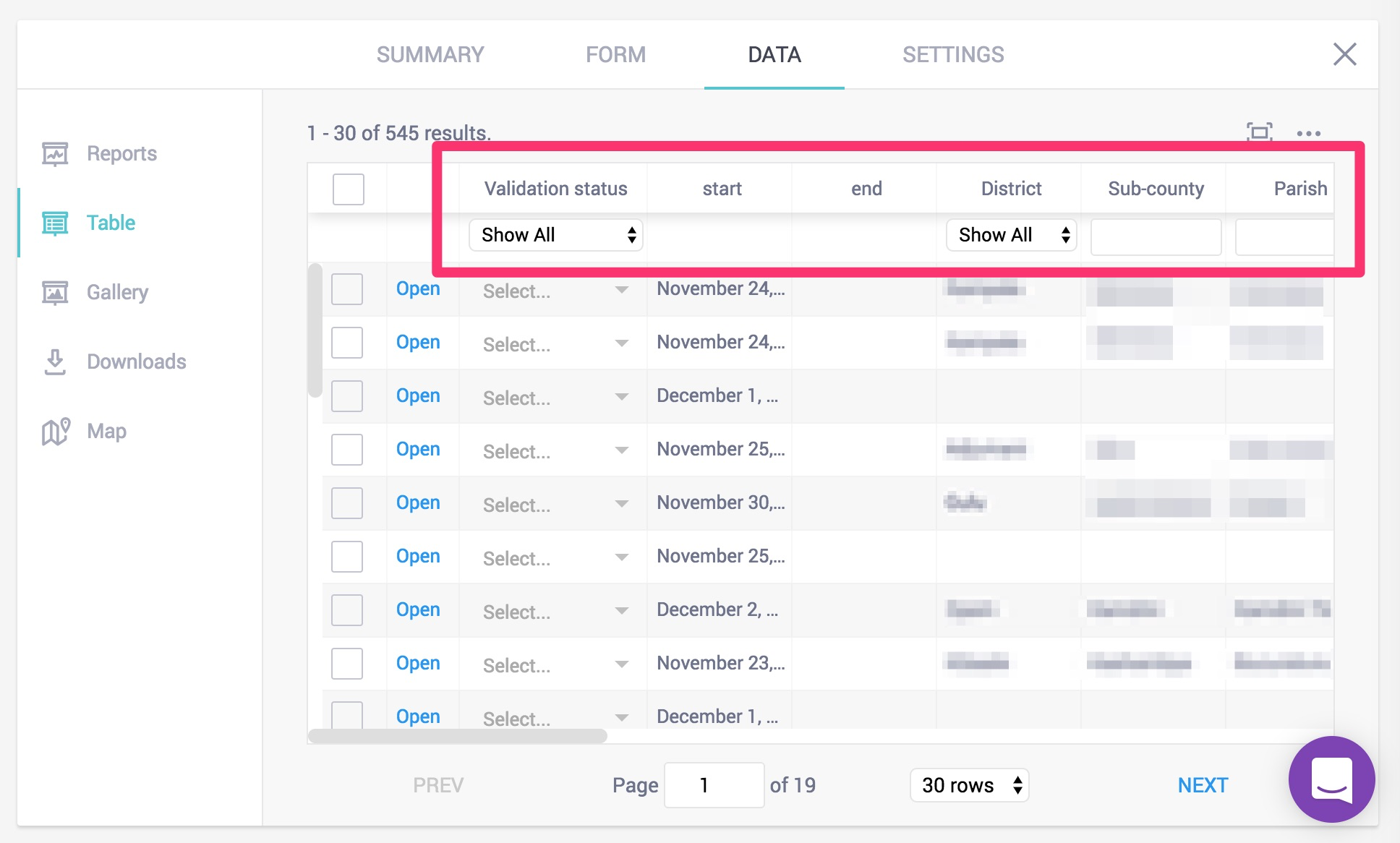Toggle fullscreen table view icon

point(1259,132)
